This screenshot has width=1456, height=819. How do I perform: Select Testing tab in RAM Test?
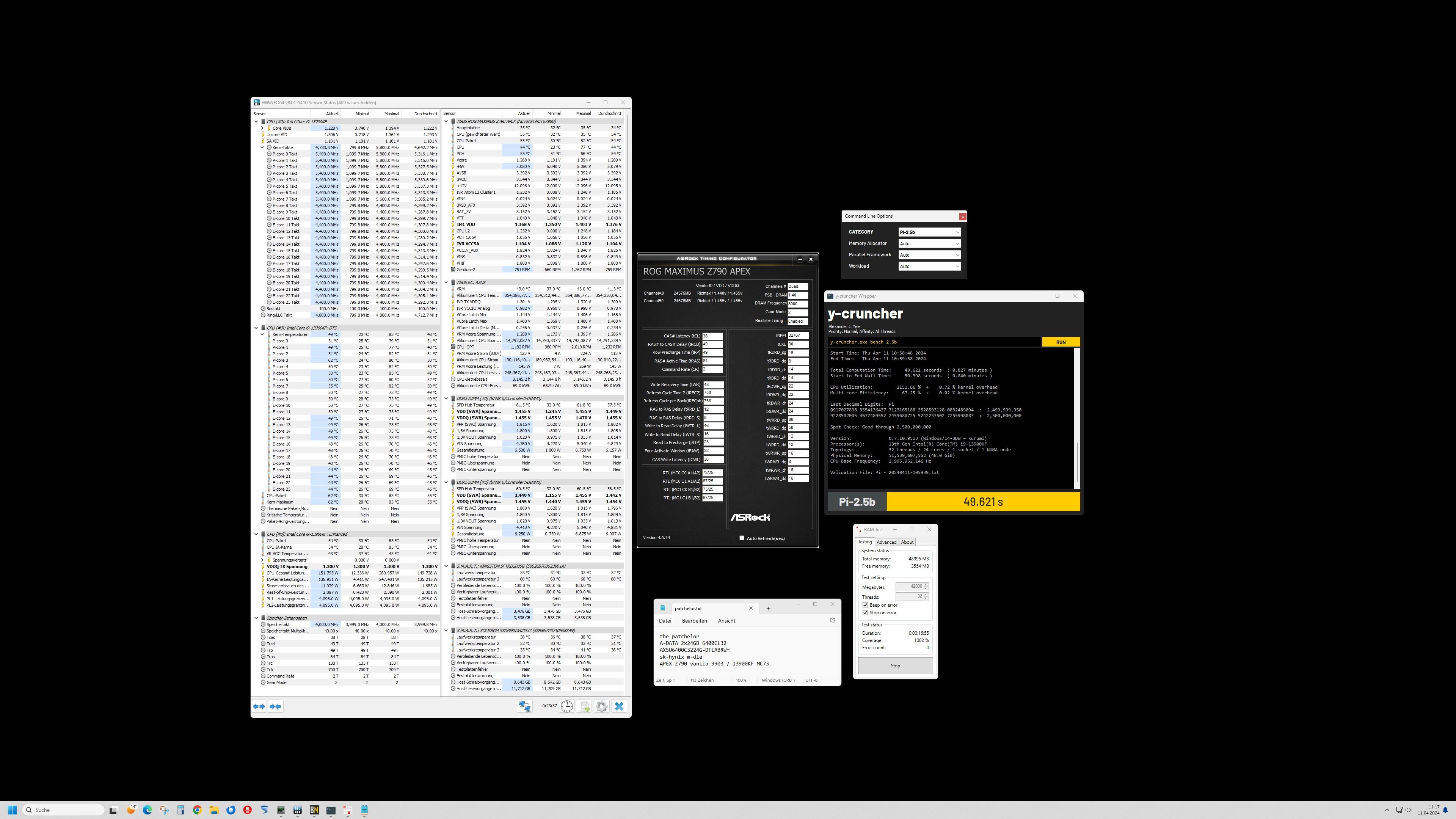865,542
